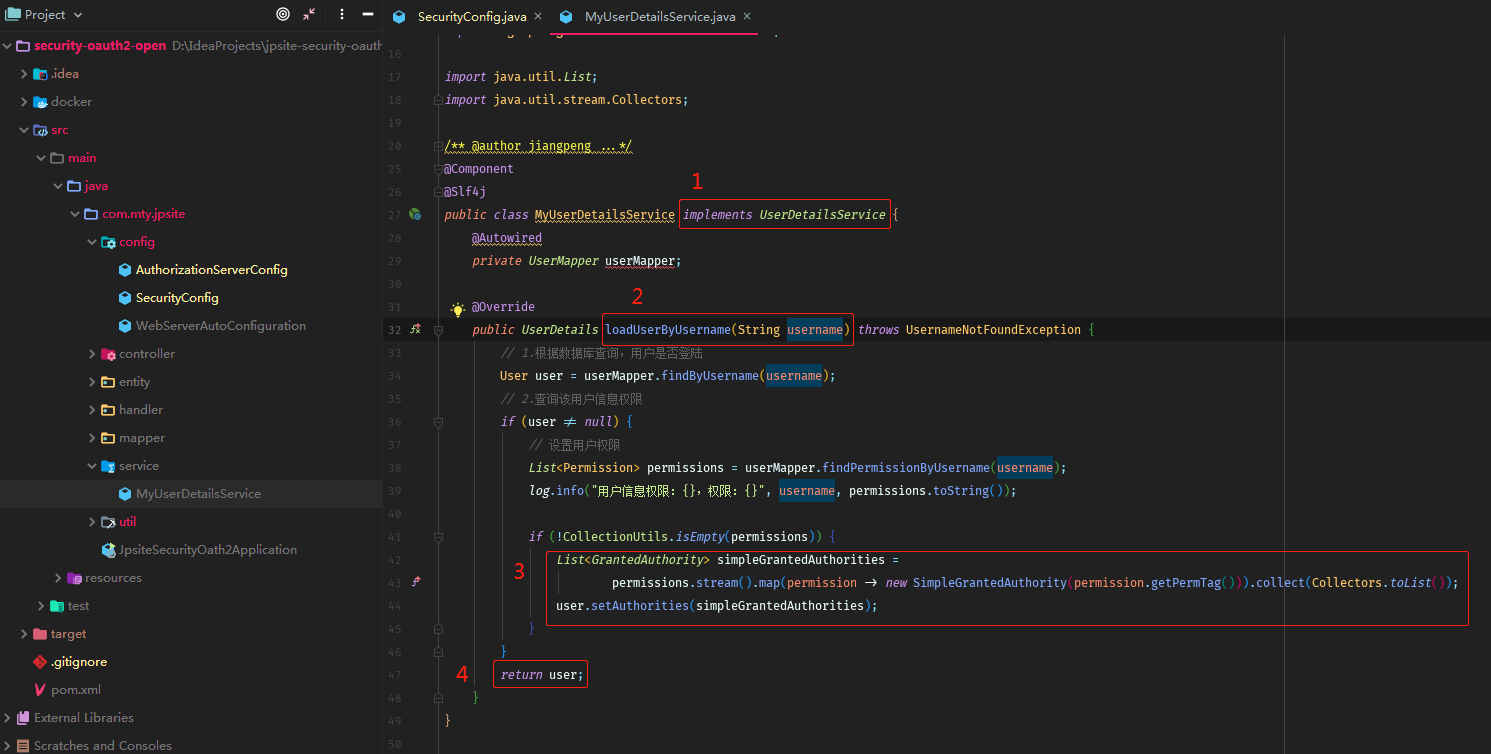
Task: Collapse the security-oauth2-open root node
Action: (x=8, y=46)
